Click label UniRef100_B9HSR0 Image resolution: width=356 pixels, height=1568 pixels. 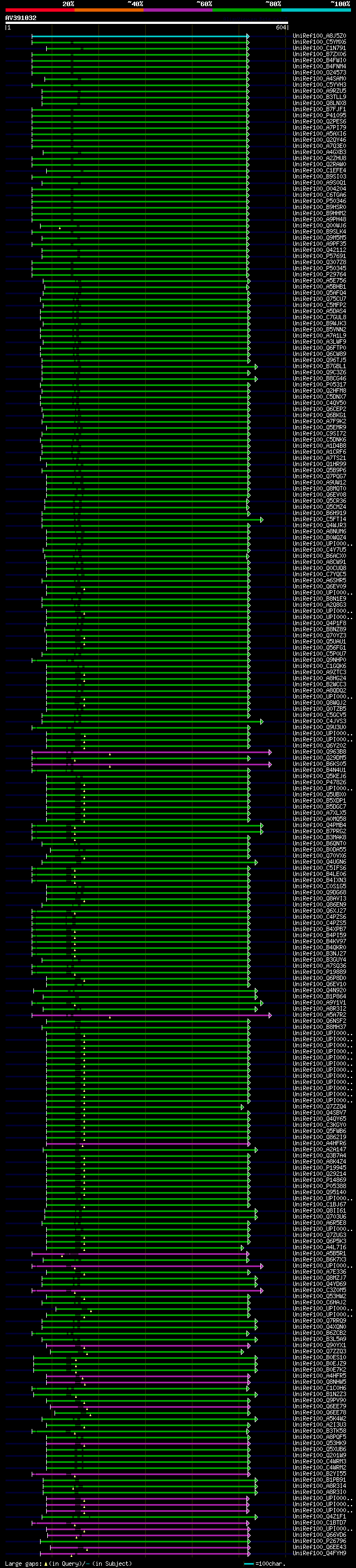tap(319, 207)
